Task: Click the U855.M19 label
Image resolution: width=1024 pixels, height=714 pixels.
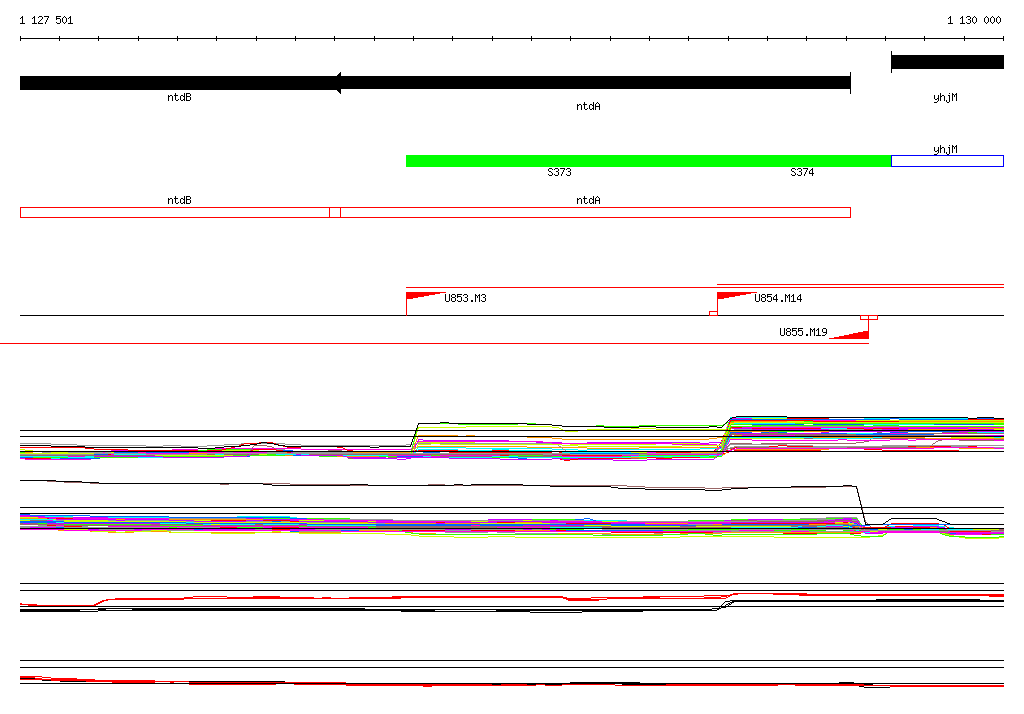Action: 803,333
